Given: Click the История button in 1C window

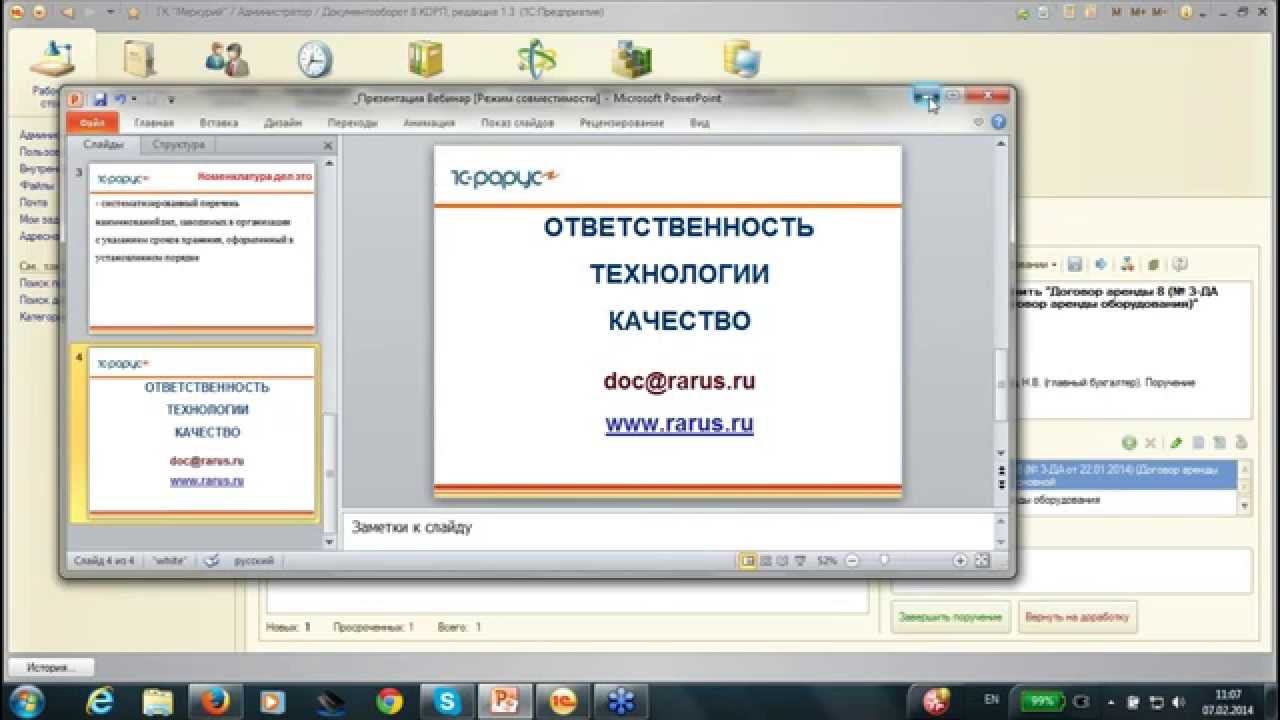Looking at the screenshot, I should click(51, 667).
